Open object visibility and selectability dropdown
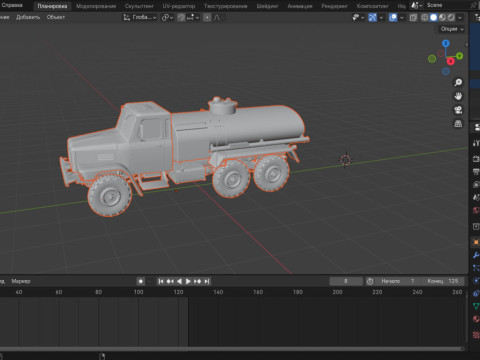480x360 pixels. pos(358,17)
